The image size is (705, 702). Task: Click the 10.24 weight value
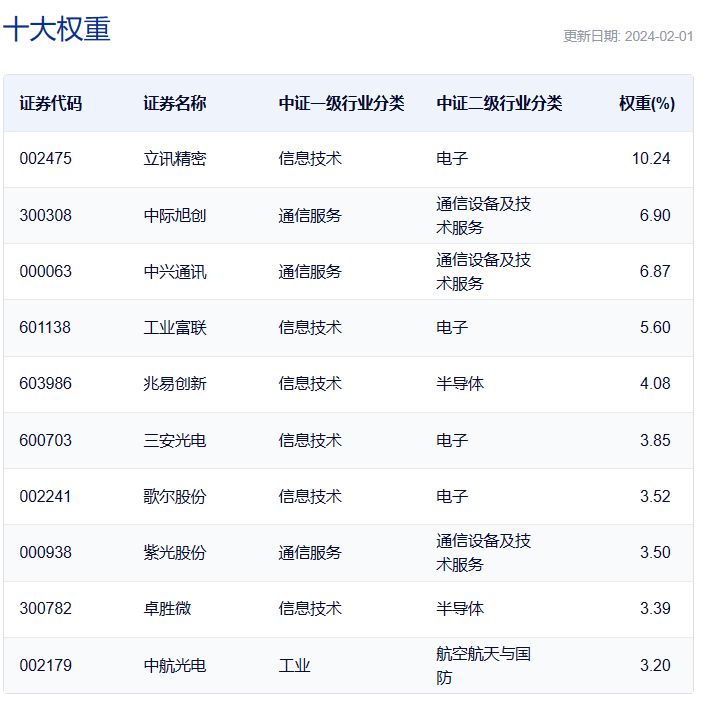pyautogui.click(x=651, y=159)
